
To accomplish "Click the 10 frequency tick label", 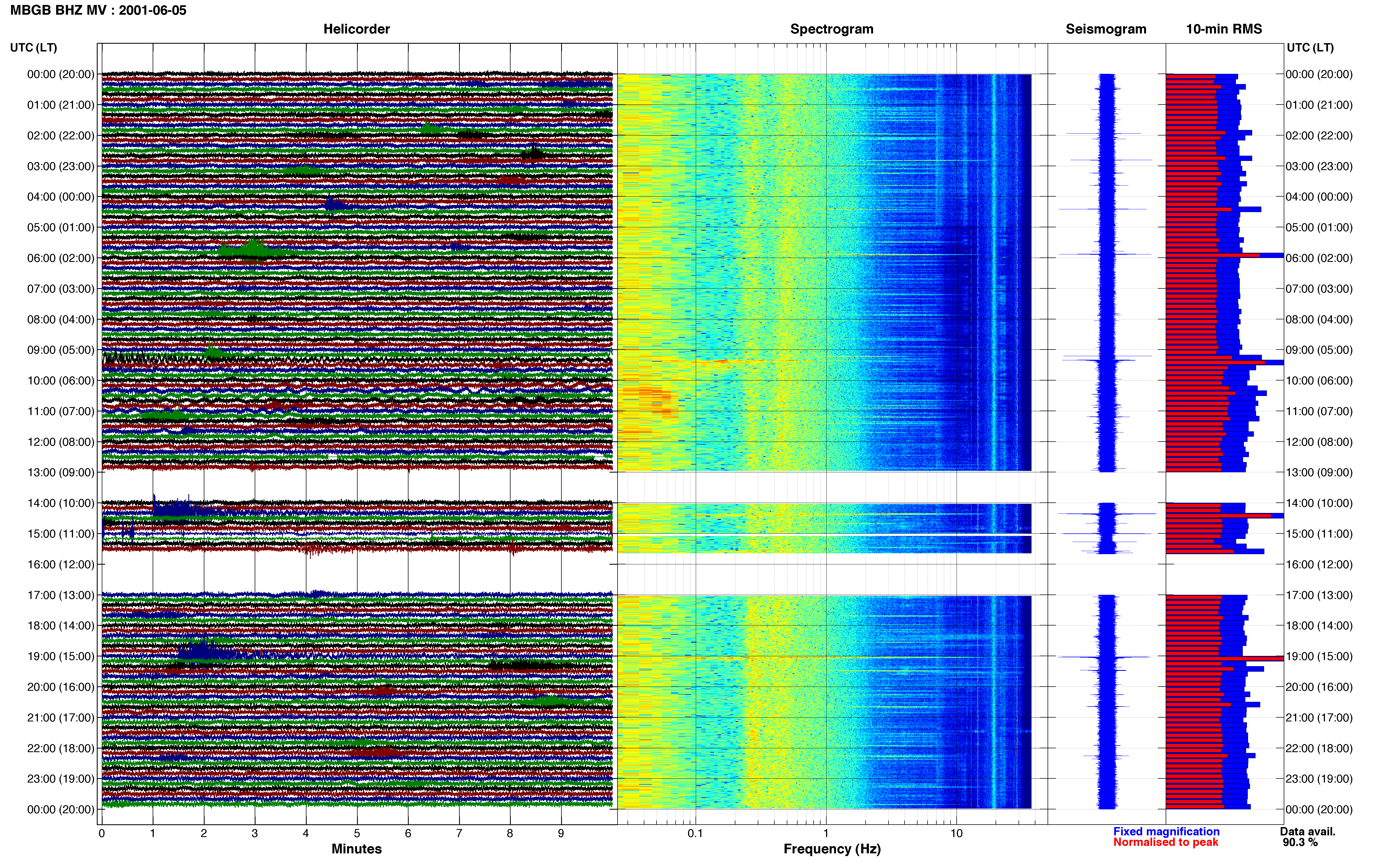I will click(x=956, y=833).
